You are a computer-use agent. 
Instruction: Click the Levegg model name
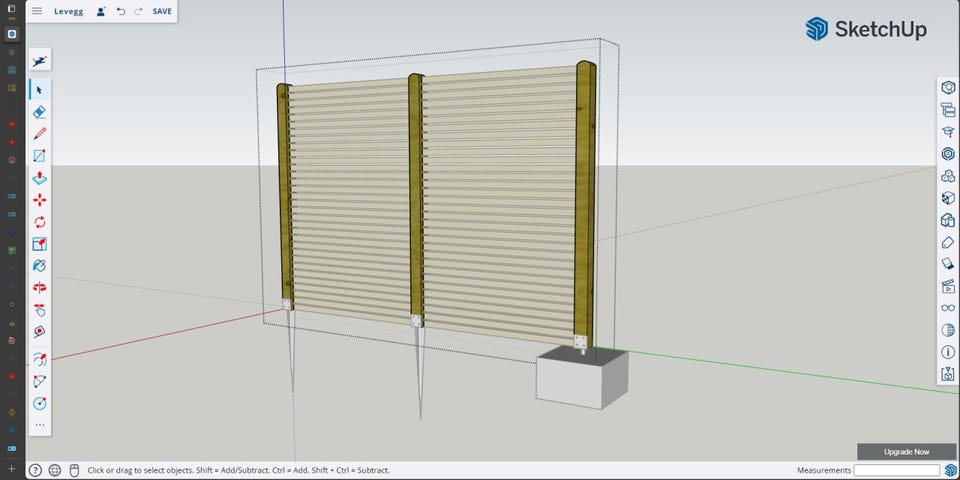[69, 11]
